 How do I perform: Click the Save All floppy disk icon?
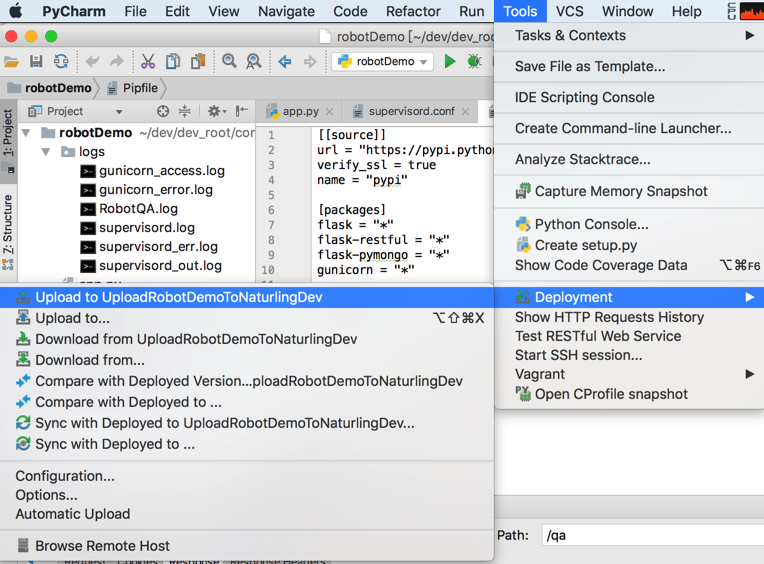(36, 61)
